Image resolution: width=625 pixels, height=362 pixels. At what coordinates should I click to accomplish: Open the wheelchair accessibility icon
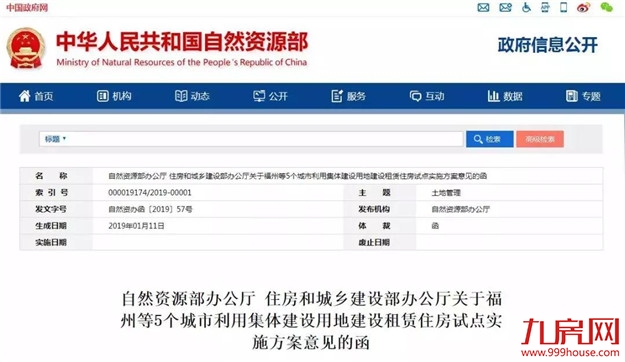coord(526,7)
